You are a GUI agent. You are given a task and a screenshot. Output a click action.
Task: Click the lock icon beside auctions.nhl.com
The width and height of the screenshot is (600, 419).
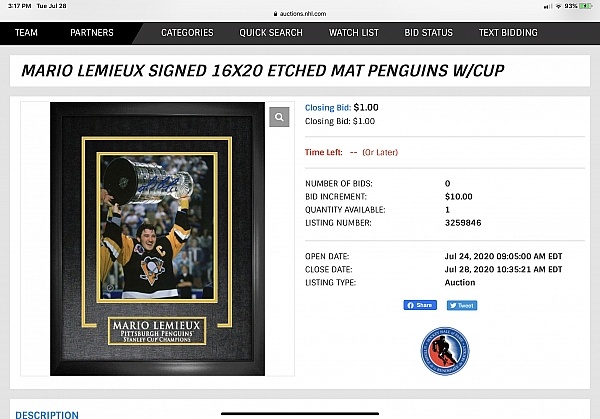click(x=275, y=14)
